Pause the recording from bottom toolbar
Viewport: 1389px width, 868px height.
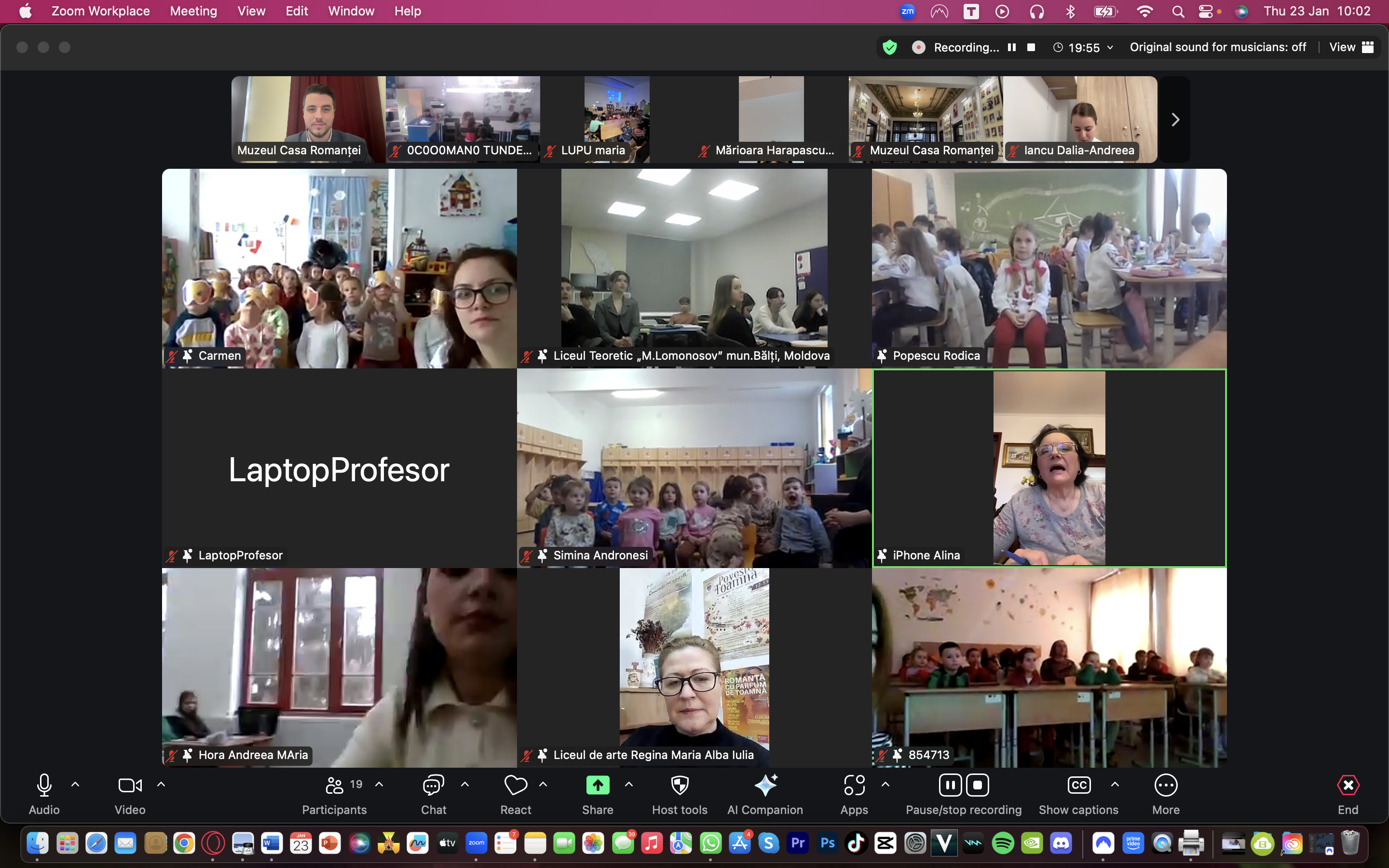pyautogui.click(x=950, y=786)
